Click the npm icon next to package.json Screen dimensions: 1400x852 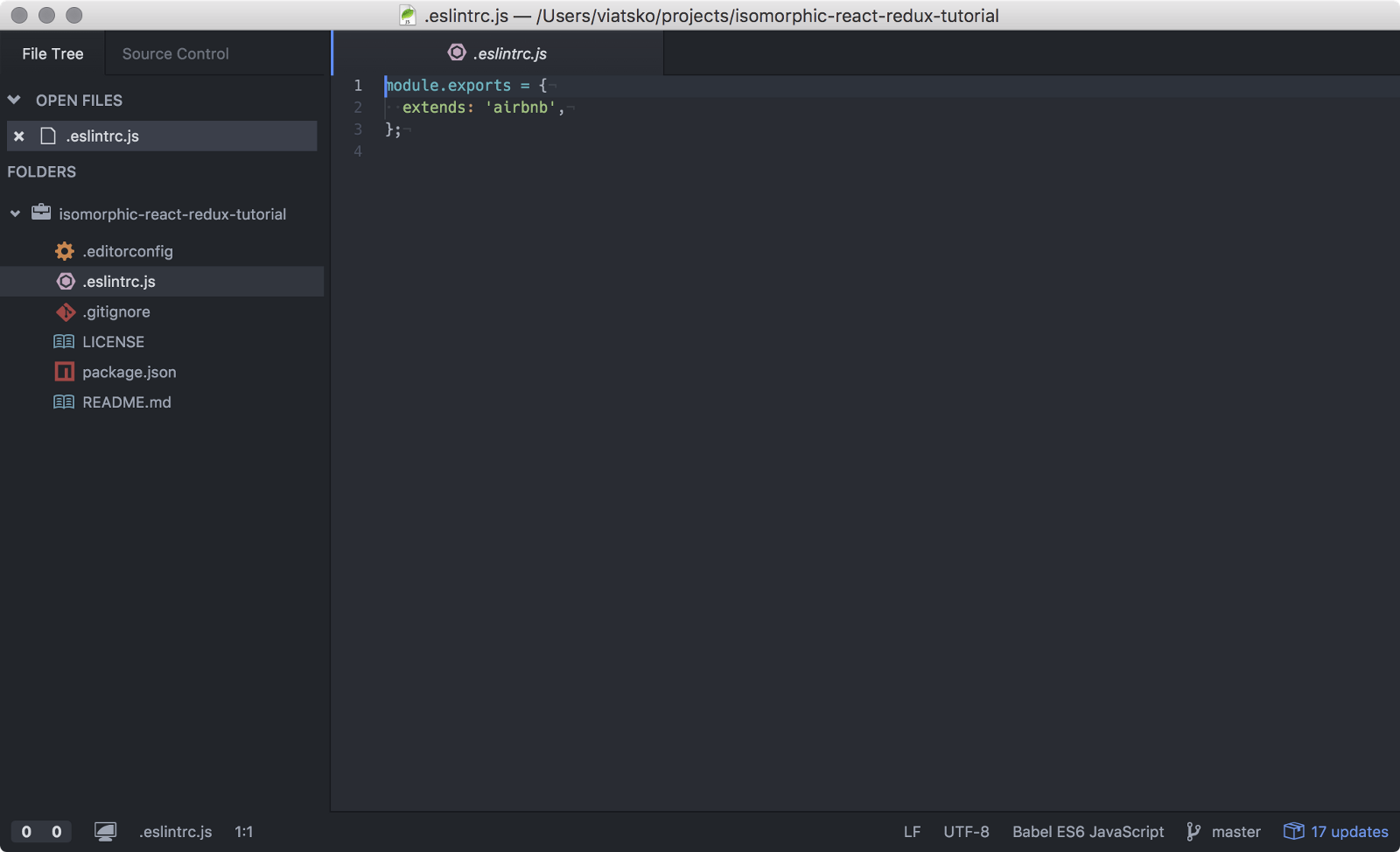pyautogui.click(x=65, y=372)
